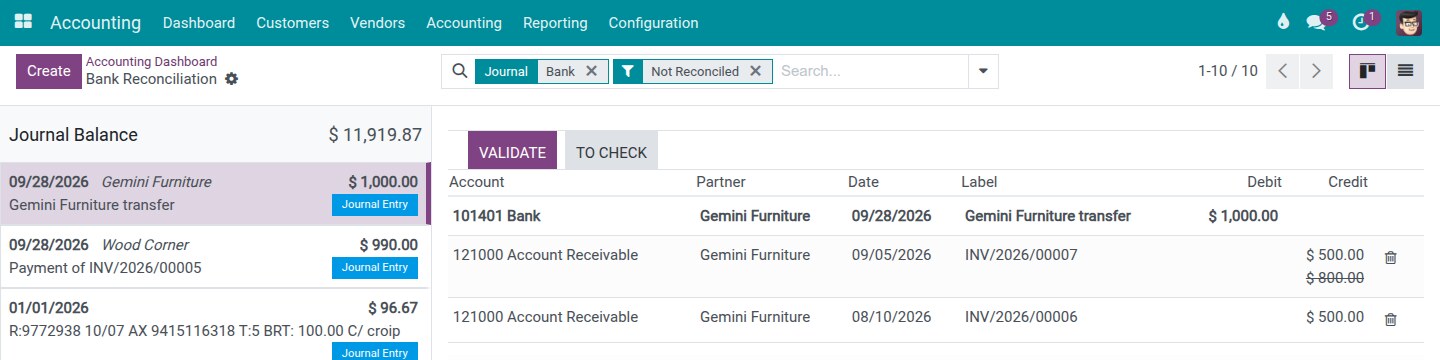Remove the Bank journal filter facet

pos(591,71)
